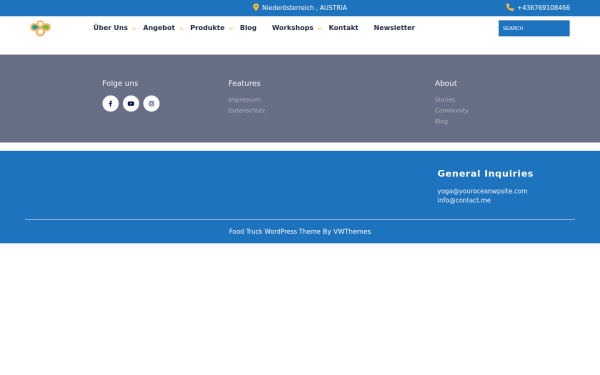600x375 pixels.
Task: Open the Datenschutz link
Action: pyautogui.click(x=247, y=111)
